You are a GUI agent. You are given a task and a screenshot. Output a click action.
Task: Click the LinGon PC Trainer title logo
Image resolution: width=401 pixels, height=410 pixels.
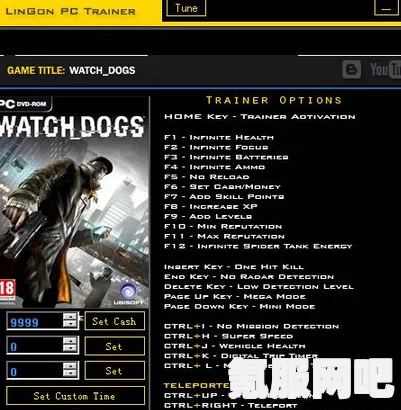point(71,11)
